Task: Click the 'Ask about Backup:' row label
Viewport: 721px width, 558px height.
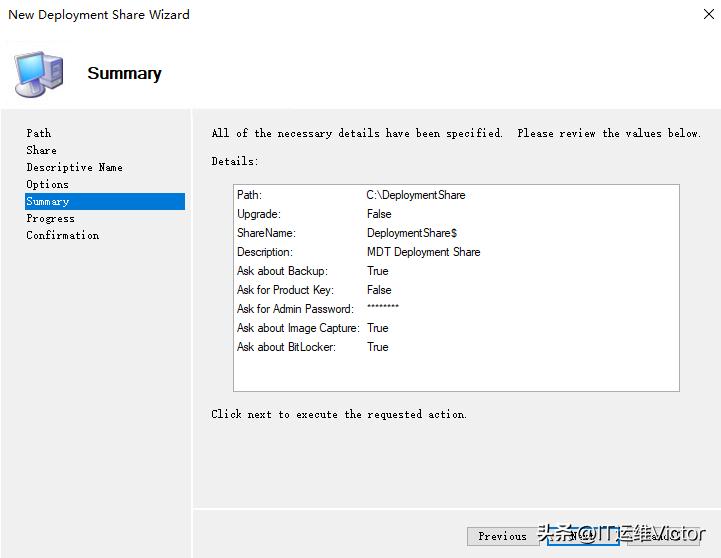Action: coord(282,271)
